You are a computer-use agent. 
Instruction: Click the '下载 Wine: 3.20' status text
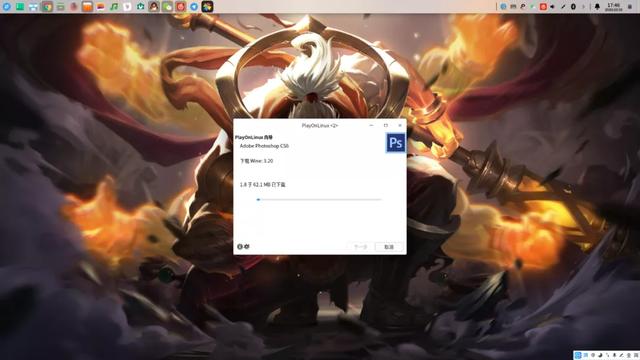[x=256, y=161]
